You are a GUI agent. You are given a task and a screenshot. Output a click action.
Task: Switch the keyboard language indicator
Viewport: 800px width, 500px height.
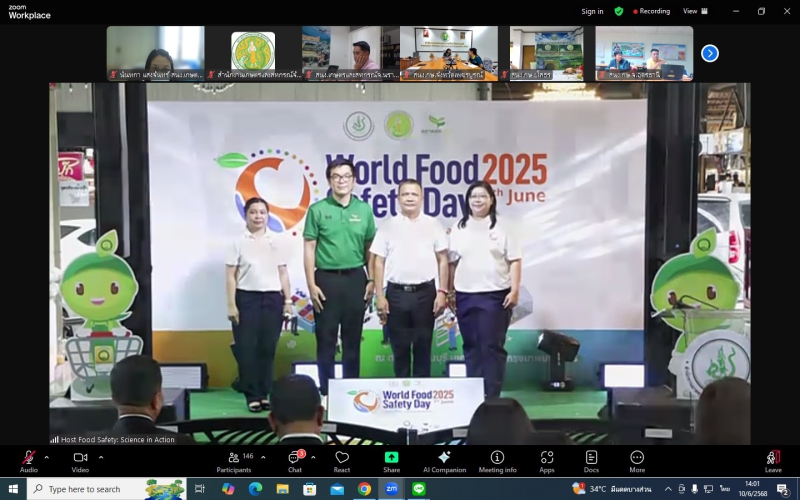(x=725, y=489)
